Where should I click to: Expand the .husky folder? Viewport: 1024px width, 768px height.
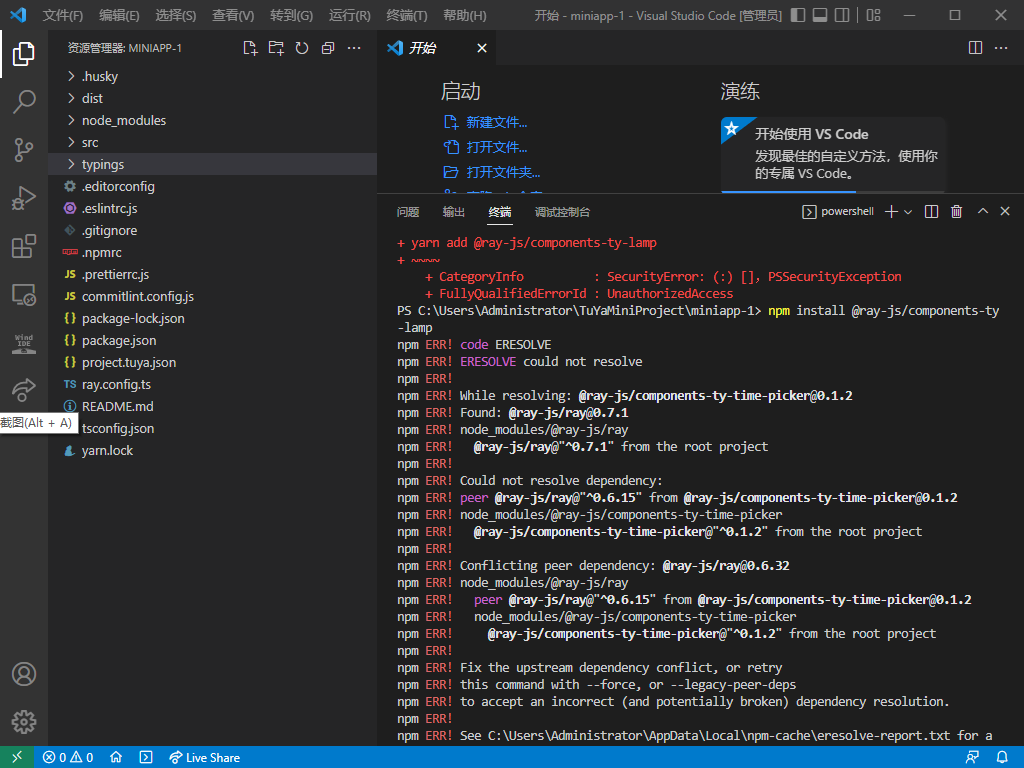tap(212, 76)
